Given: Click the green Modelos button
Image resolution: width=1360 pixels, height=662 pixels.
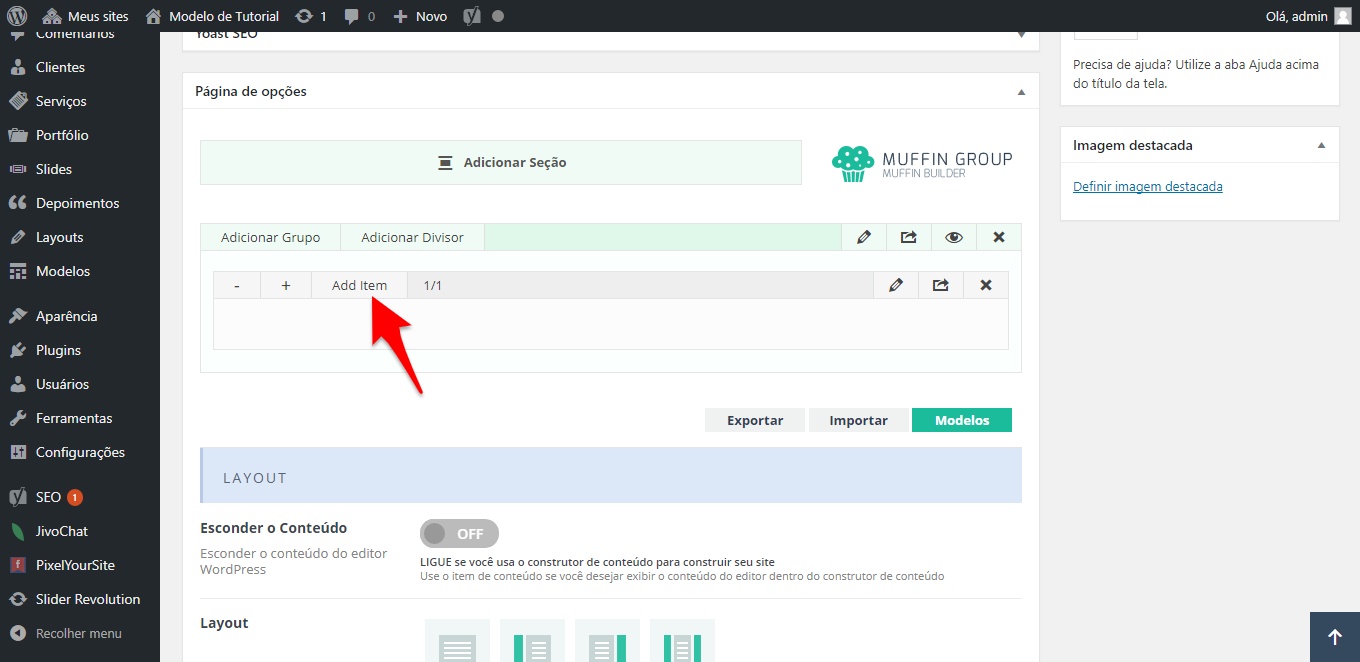Looking at the screenshot, I should tap(961, 420).
